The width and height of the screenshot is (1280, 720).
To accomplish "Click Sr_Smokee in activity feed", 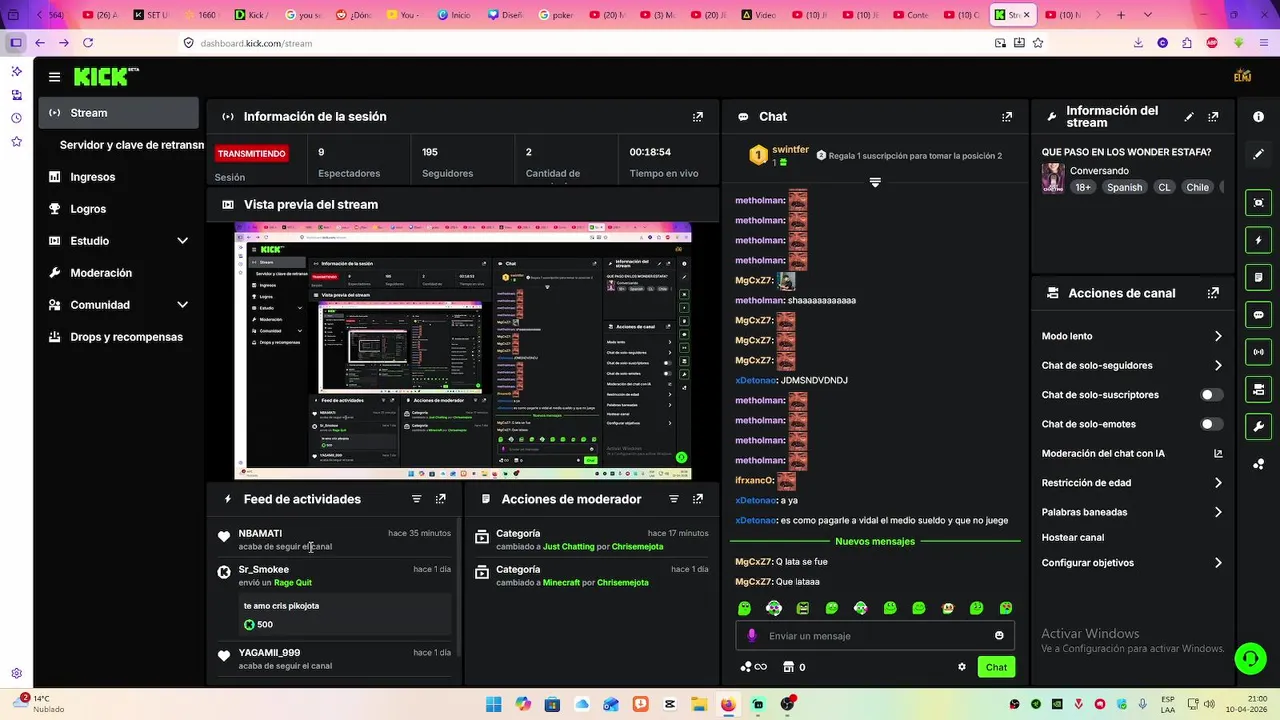I will (x=263, y=569).
